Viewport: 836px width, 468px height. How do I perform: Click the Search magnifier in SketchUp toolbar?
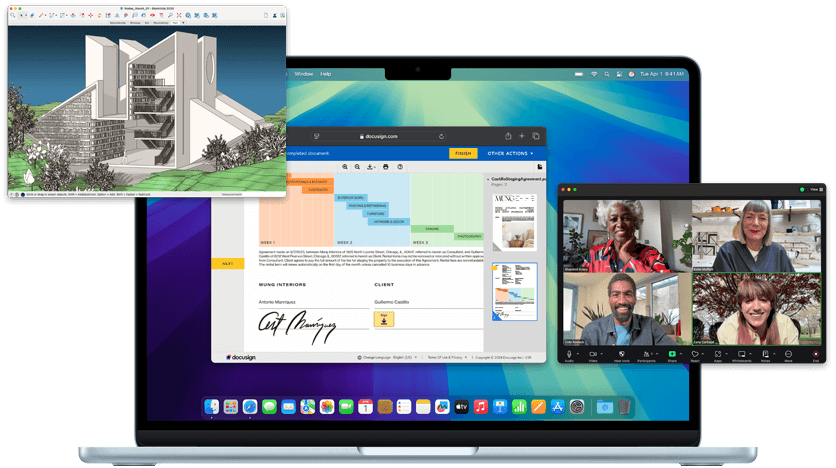13,15
